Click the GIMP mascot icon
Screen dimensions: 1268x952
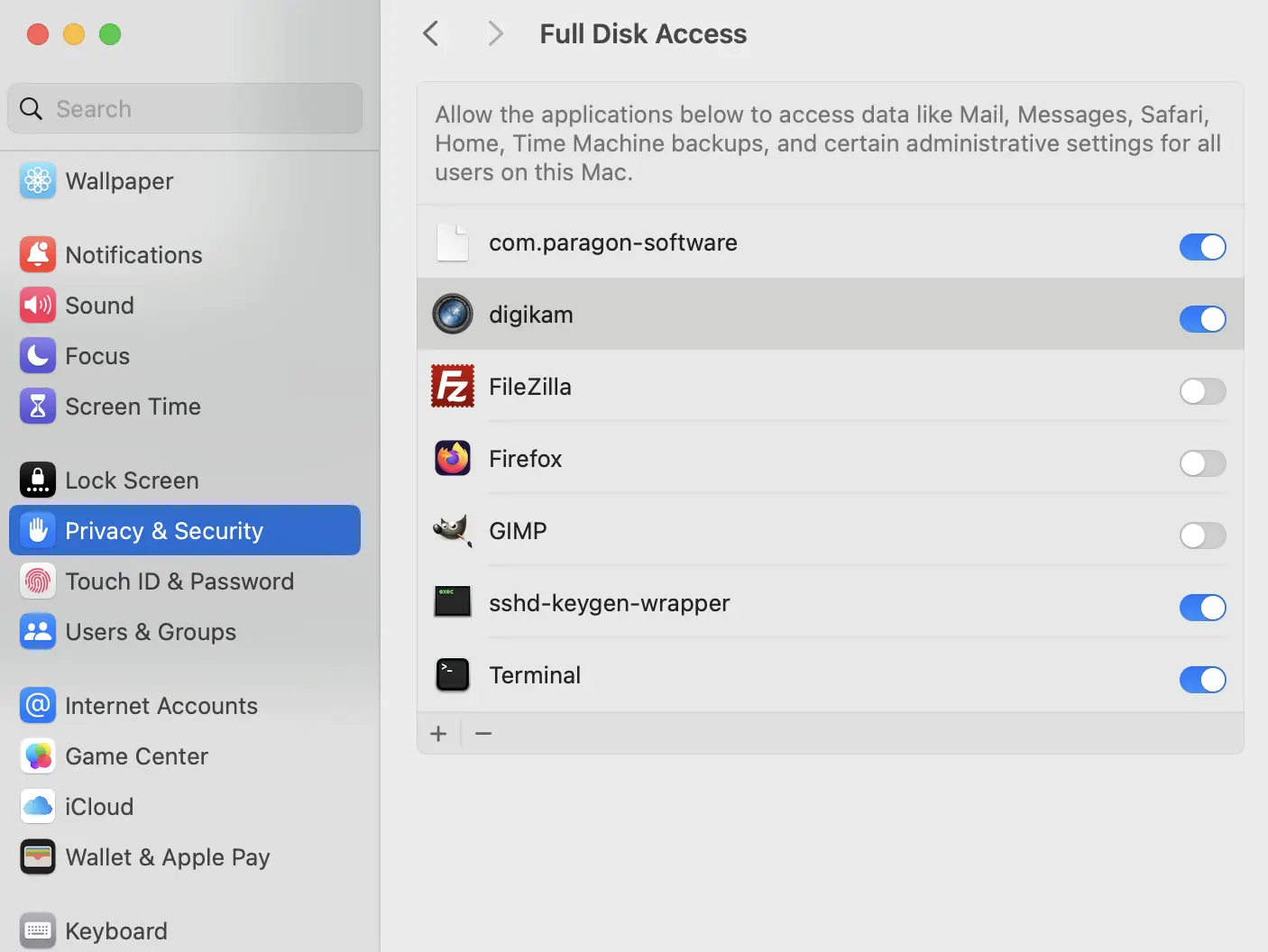tap(453, 531)
